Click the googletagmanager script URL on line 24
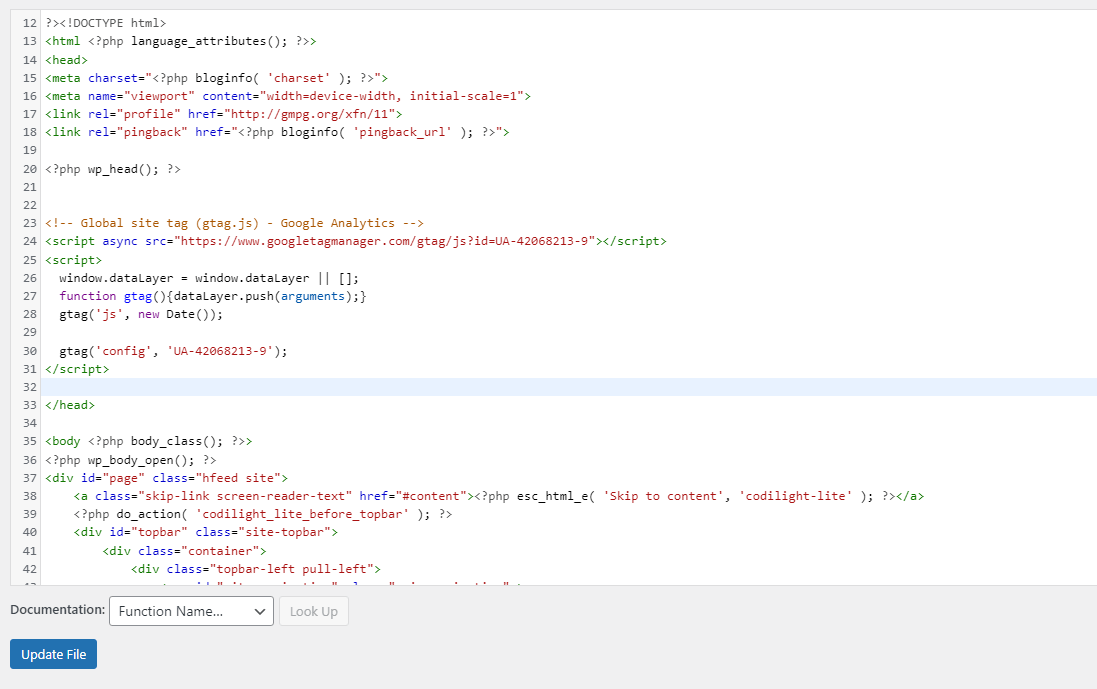Screen dimensions: 1097x689 coord(384,241)
